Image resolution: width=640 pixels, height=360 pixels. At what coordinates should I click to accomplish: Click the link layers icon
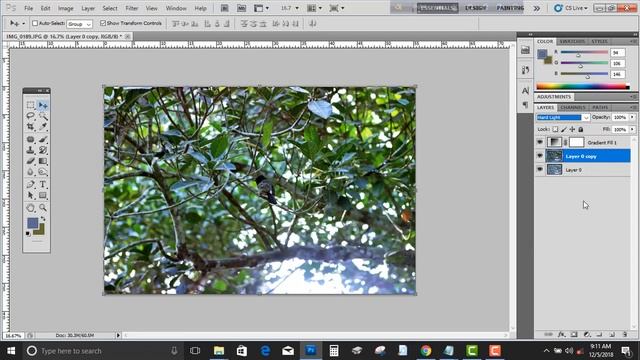click(x=548, y=334)
